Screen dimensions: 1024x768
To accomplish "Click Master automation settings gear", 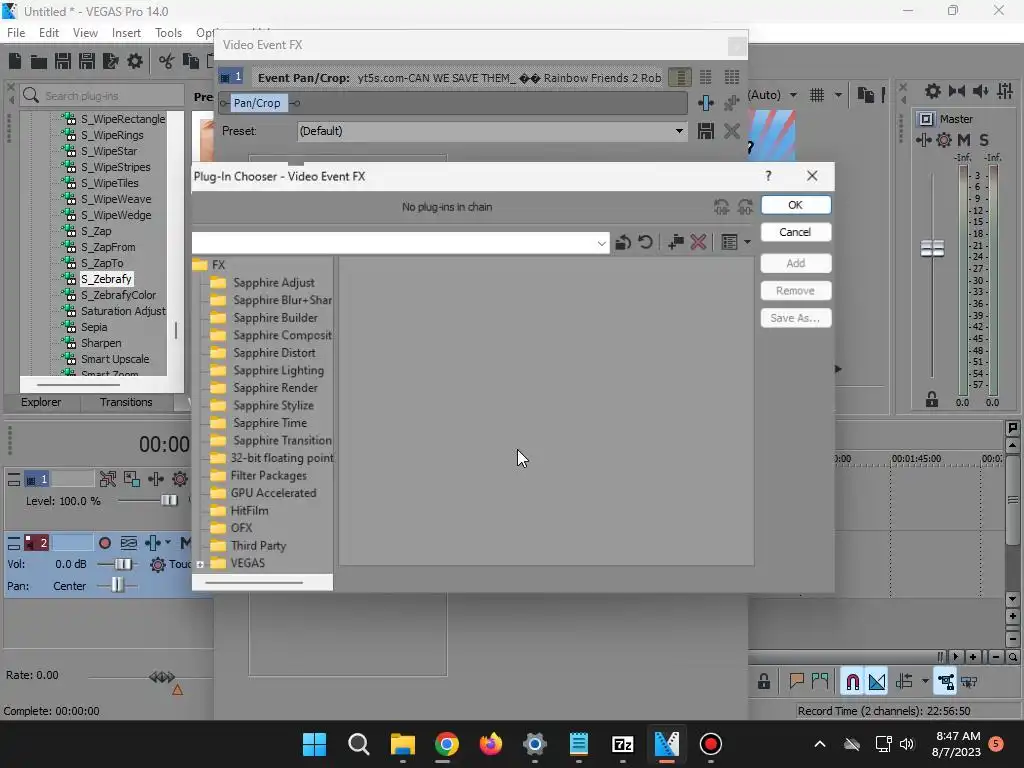I will point(944,140).
